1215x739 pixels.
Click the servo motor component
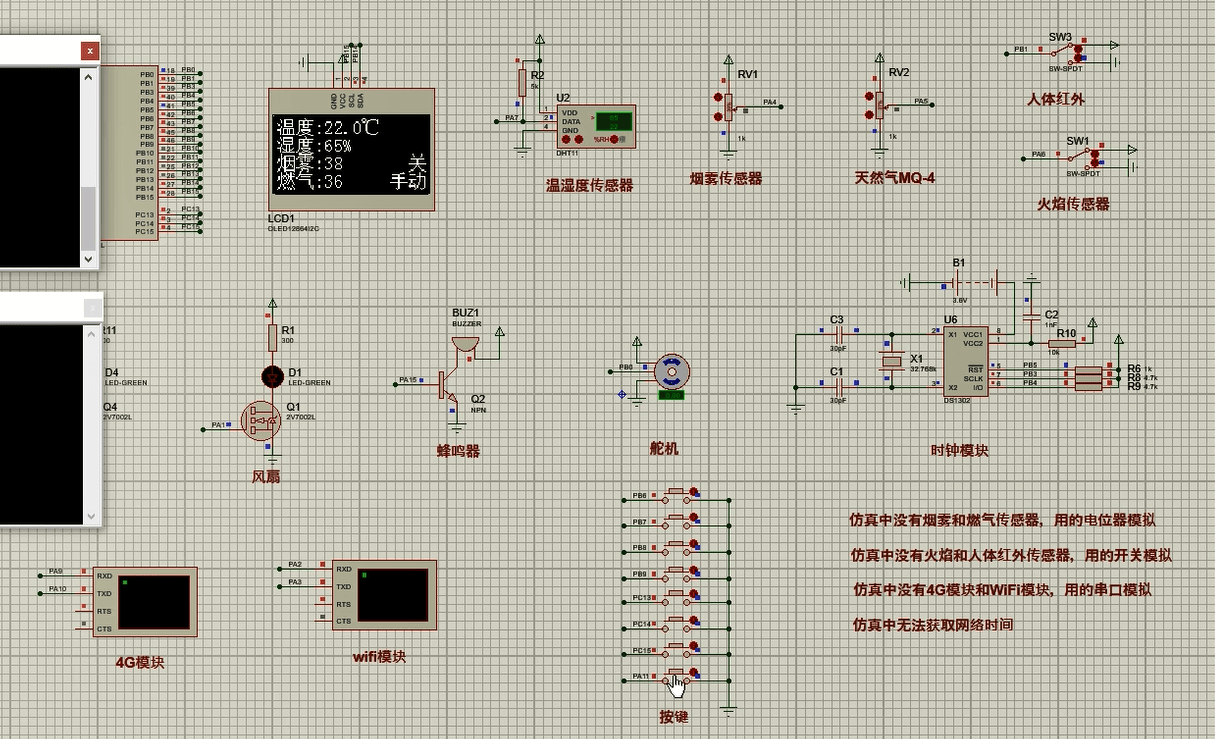pos(672,372)
